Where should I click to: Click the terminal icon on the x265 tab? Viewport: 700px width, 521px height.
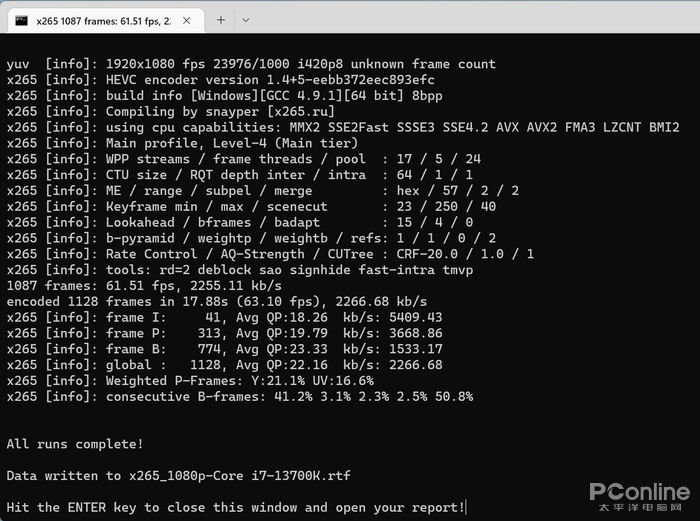point(19,19)
